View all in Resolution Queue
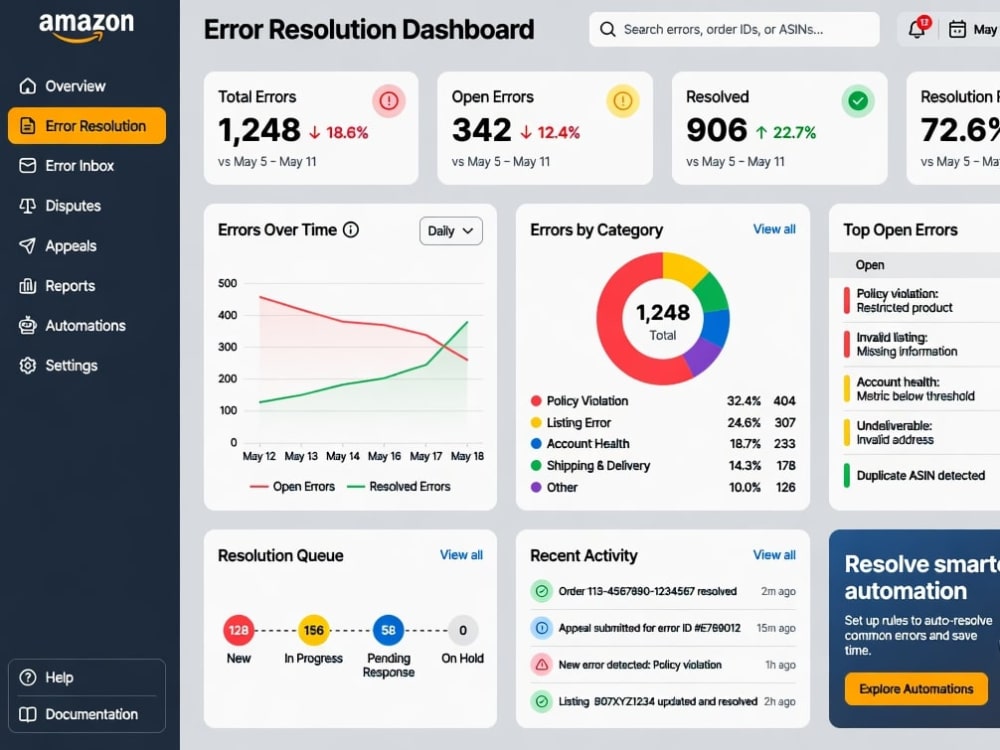Image resolution: width=1000 pixels, height=750 pixels. [461, 555]
